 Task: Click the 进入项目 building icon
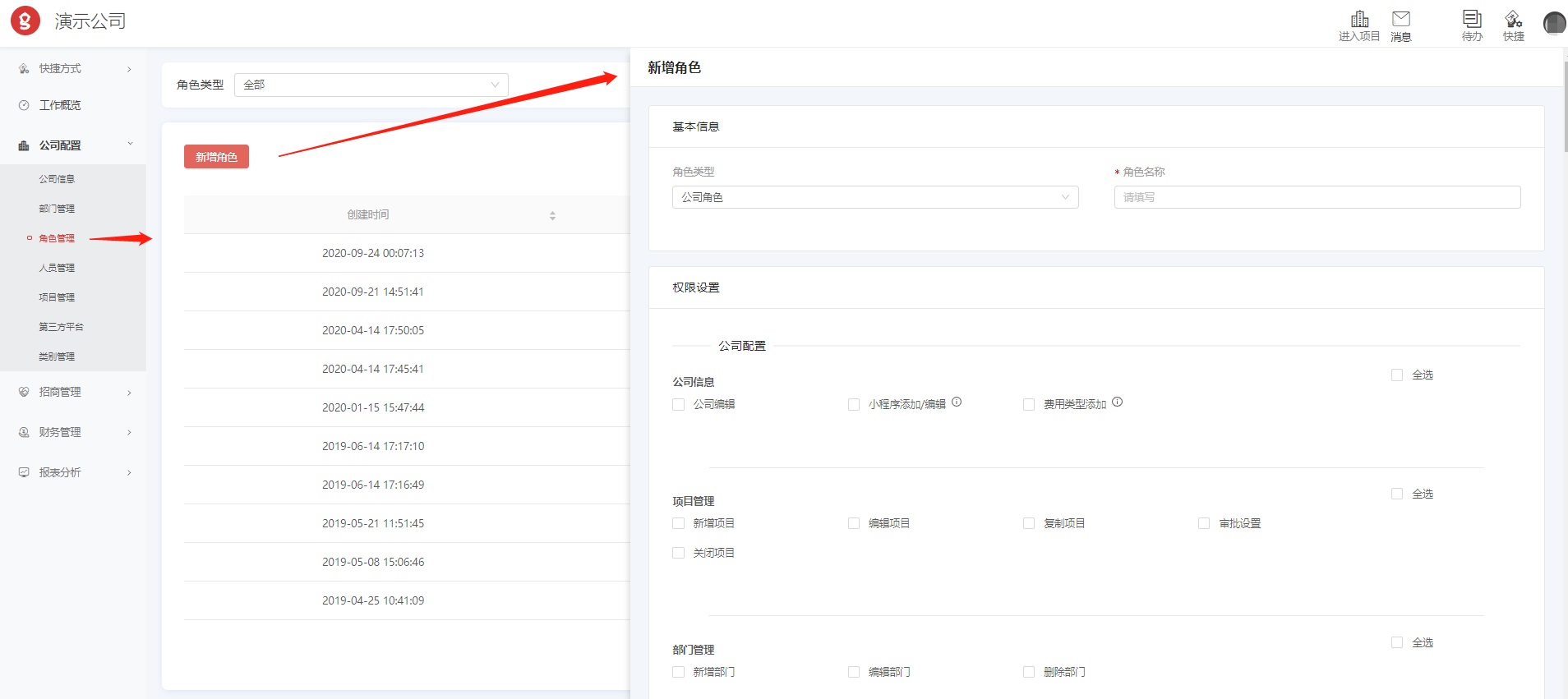click(1359, 19)
